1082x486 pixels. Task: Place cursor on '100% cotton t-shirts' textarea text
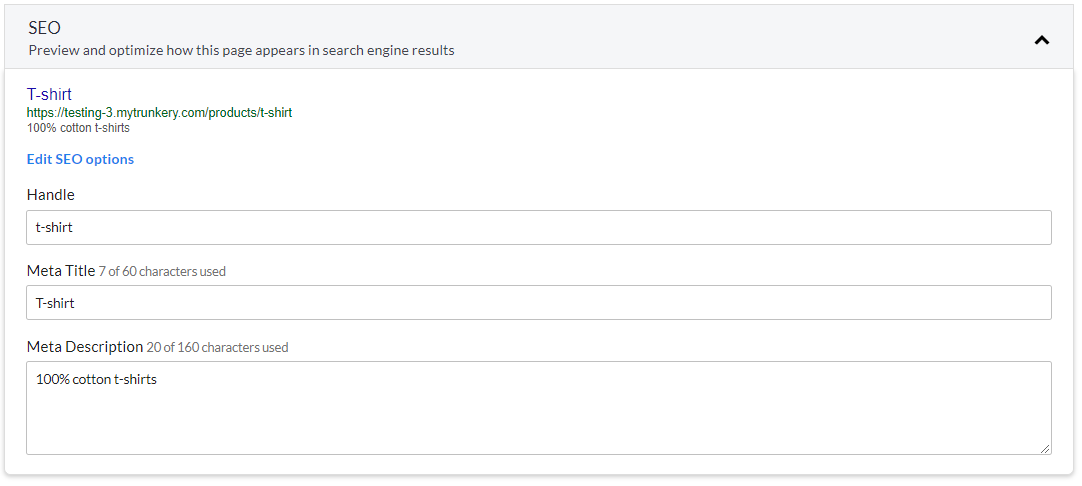96,379
